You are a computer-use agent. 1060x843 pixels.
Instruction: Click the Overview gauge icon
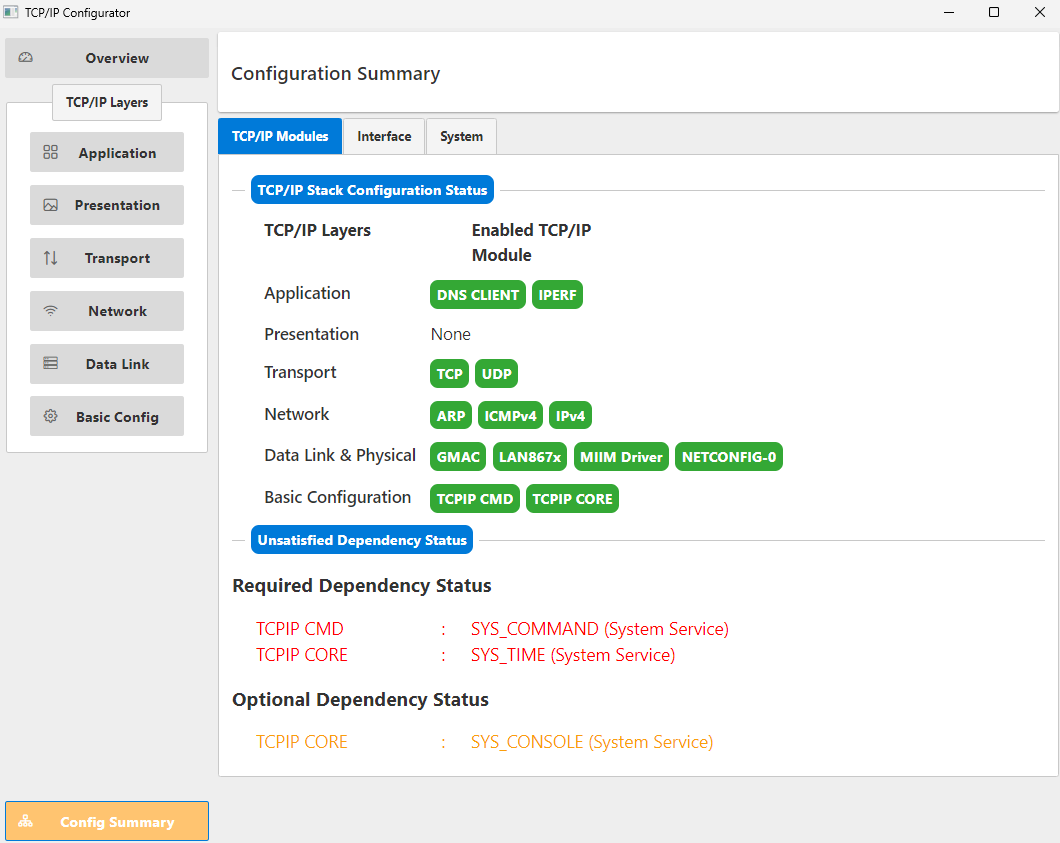26,58
